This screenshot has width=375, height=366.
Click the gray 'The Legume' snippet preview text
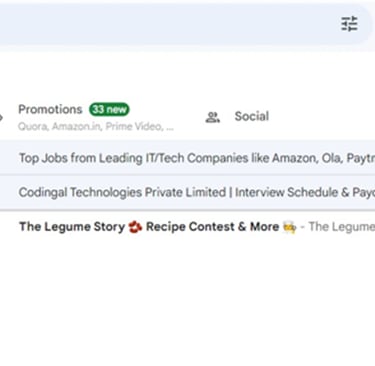tap(342, 227)
